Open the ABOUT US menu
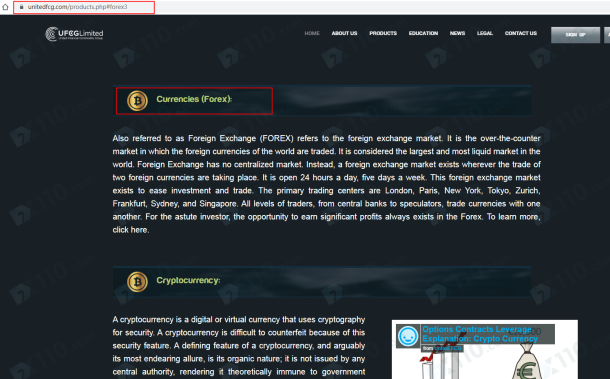The height and width of the screenshot is (379, 610). pyautogui.click(x=344, y=33)
